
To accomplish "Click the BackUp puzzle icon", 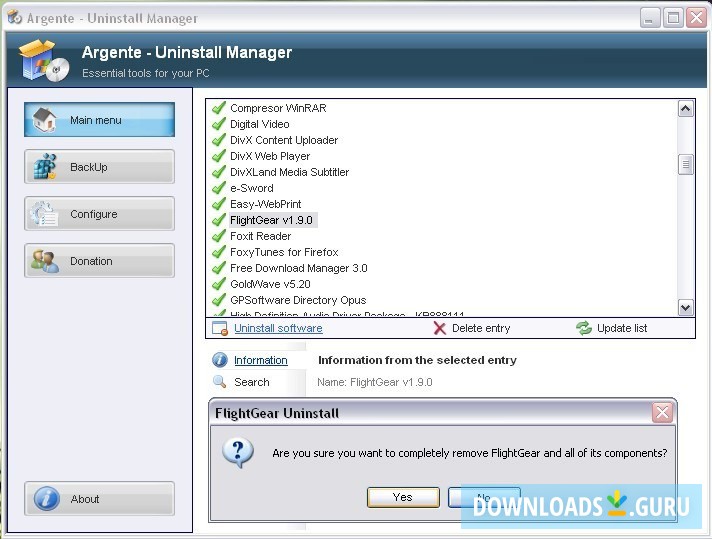I will tap(44, 167).
